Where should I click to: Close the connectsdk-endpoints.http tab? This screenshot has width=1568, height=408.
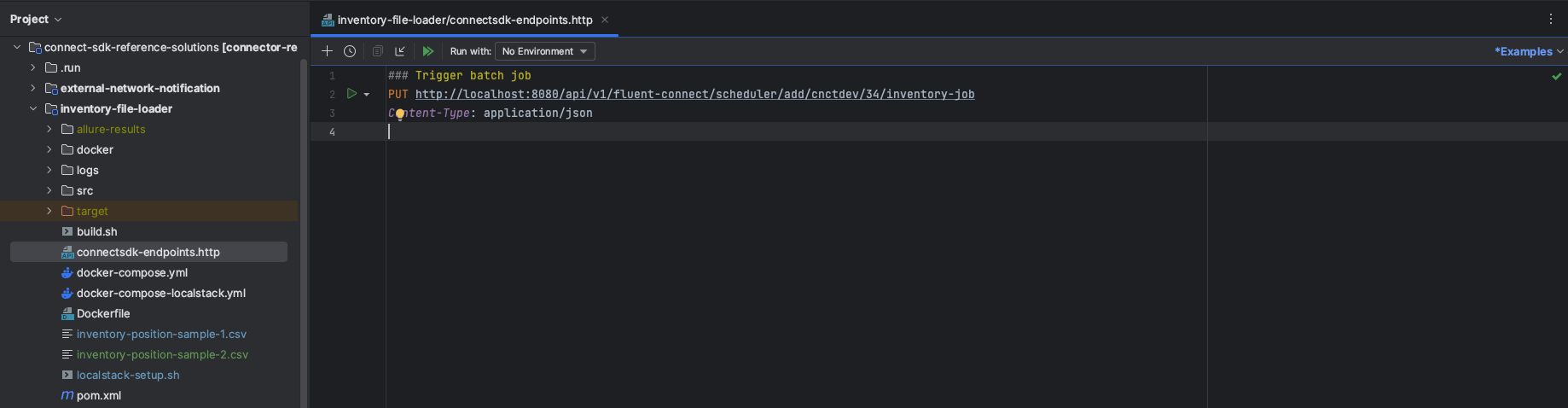coord(605,20)
